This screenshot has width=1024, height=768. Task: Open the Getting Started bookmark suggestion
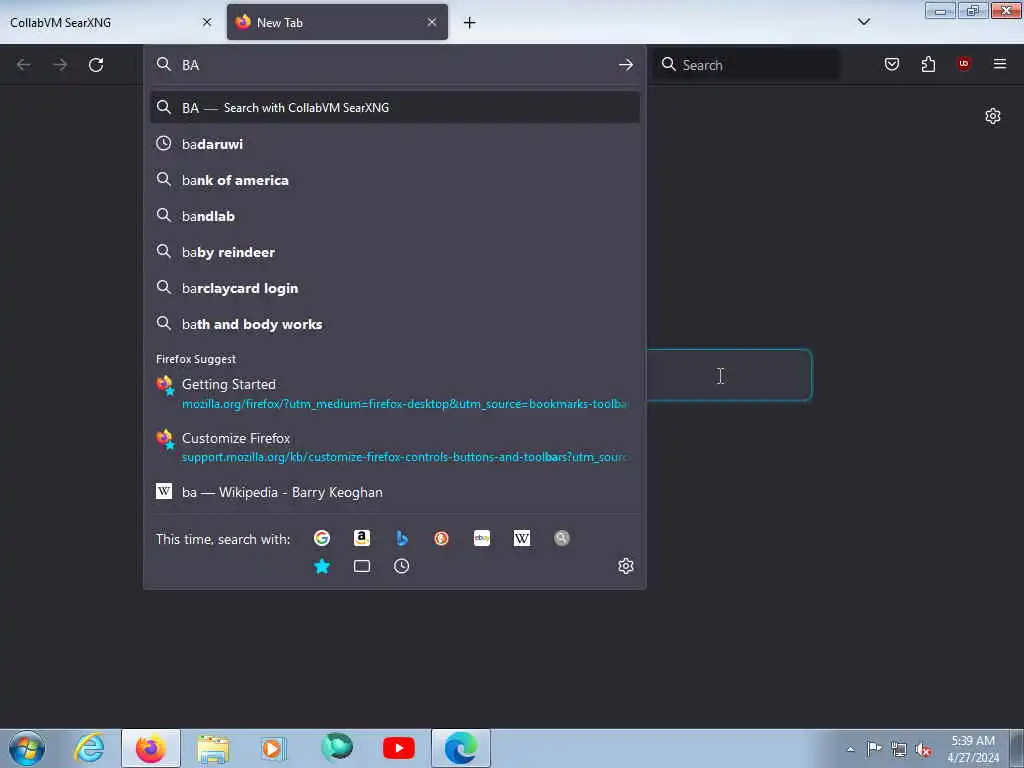pyautogui.click(x=394, y=393)
